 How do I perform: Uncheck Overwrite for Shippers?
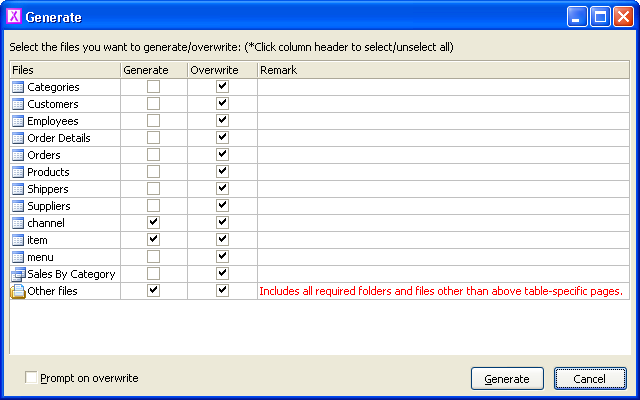click(222, 189)
